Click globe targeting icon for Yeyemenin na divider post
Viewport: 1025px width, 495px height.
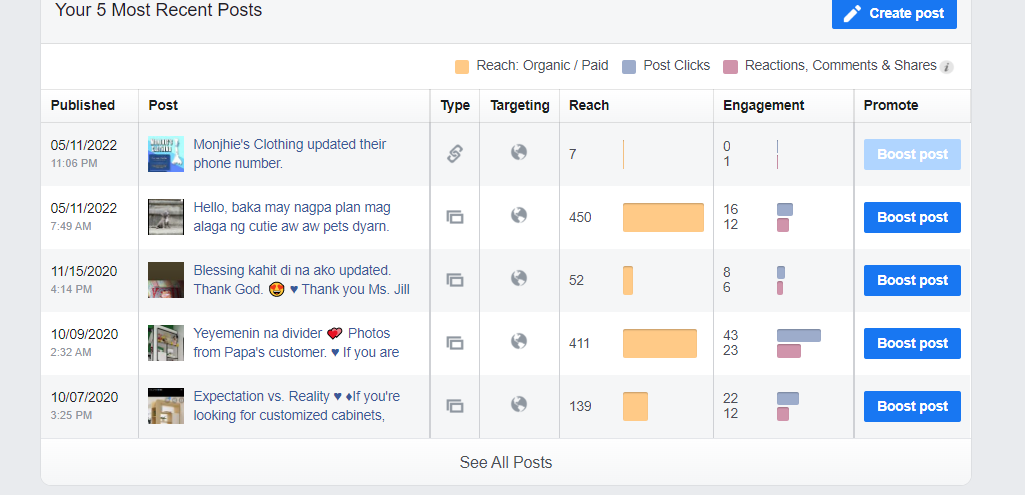(x=519, y=342)
